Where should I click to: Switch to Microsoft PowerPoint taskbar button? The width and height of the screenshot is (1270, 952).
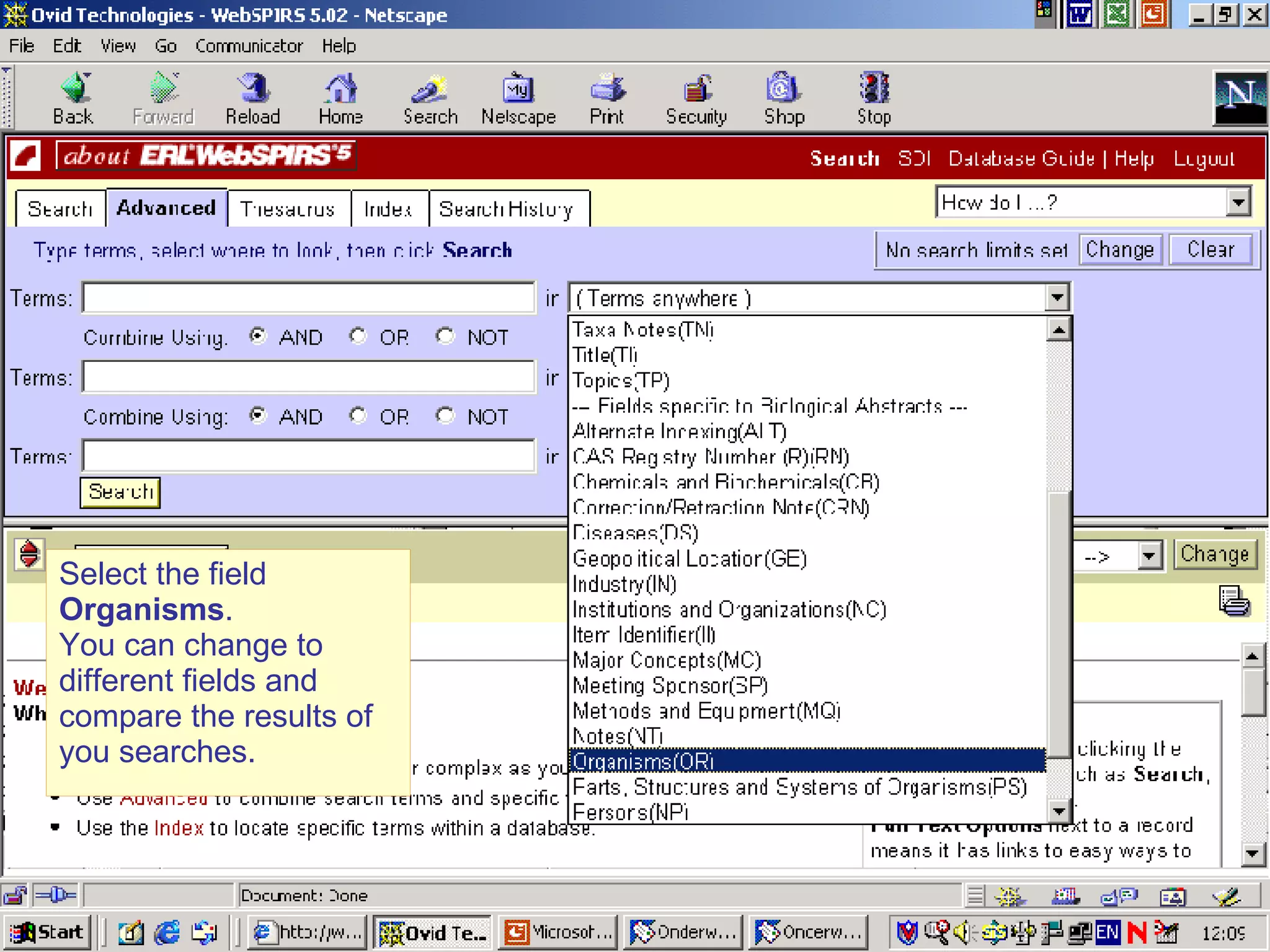tap(559, 932)
